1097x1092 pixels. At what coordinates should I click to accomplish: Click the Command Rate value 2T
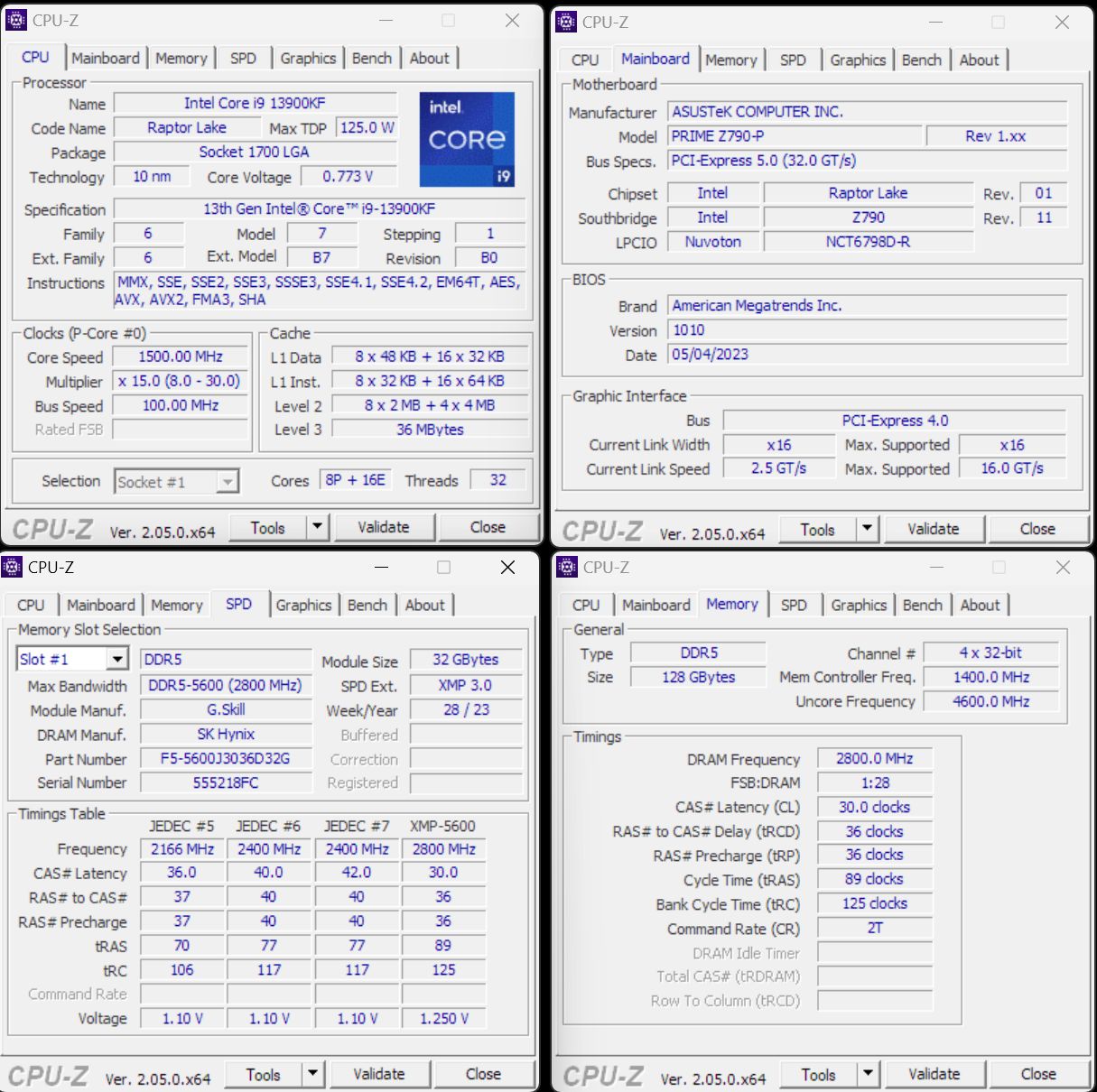[x=875, y=928]
